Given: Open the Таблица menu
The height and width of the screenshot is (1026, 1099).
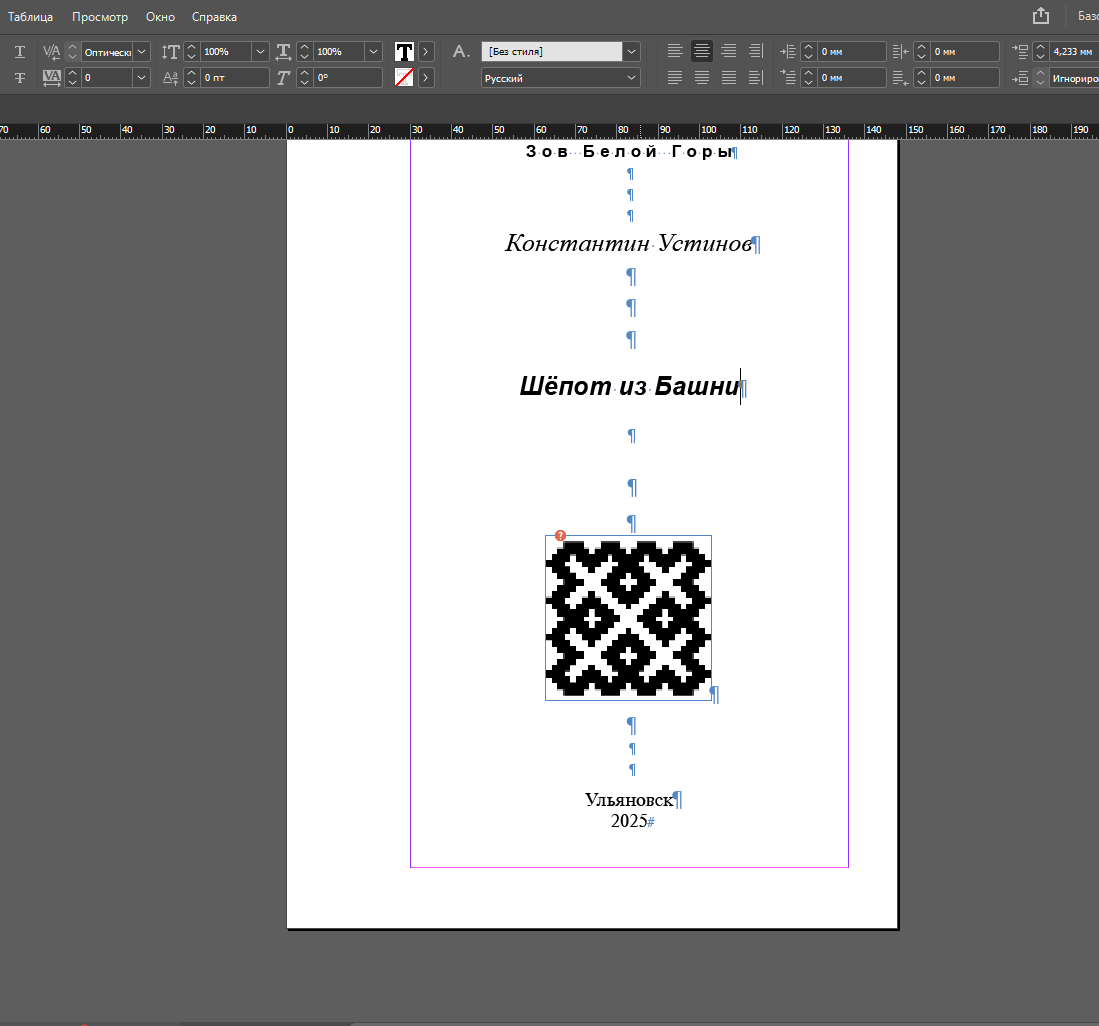Looking at the screenshot, I should point(30,17).
